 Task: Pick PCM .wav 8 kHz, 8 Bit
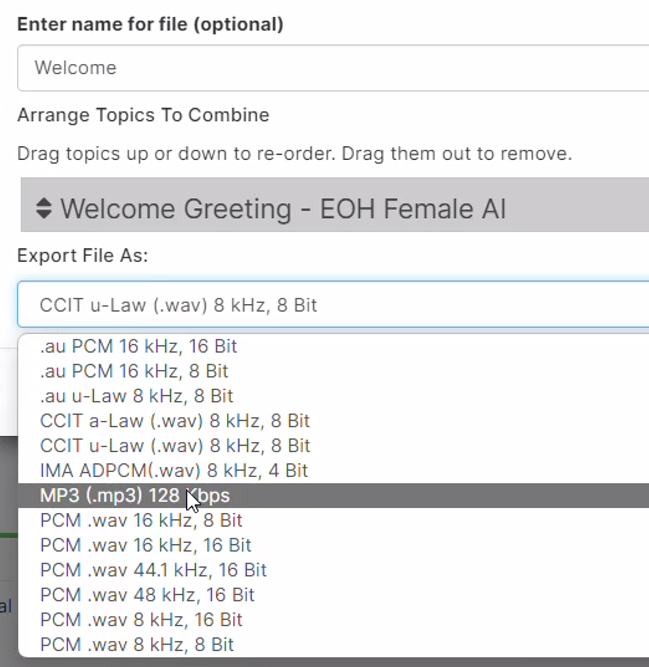pos(333,644)
